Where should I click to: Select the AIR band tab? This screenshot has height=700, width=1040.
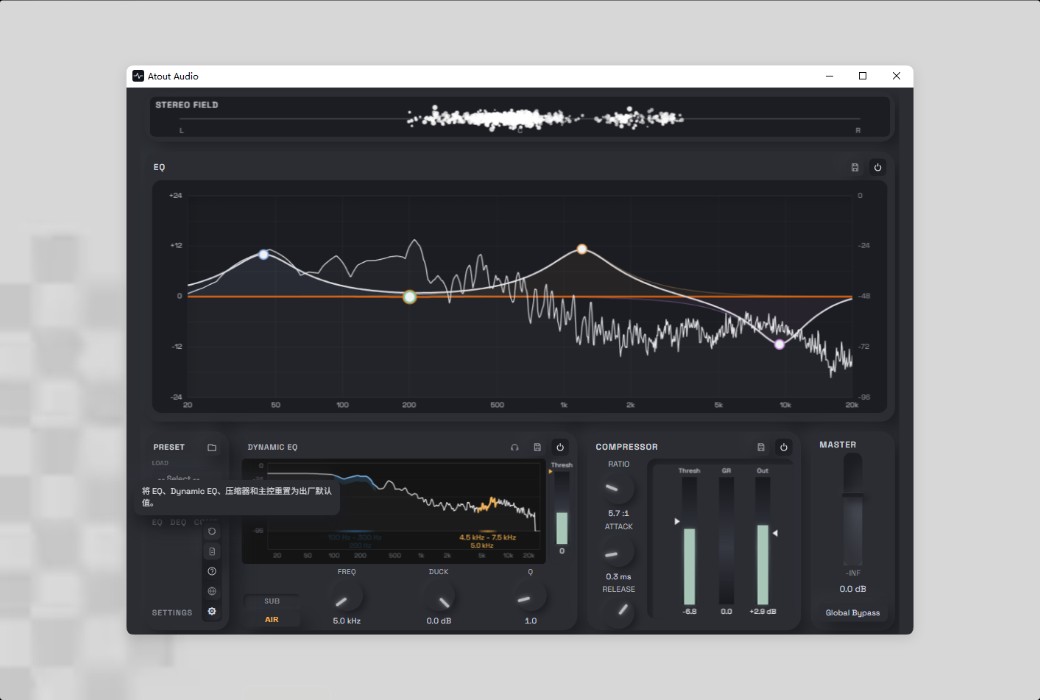[272, 620]
